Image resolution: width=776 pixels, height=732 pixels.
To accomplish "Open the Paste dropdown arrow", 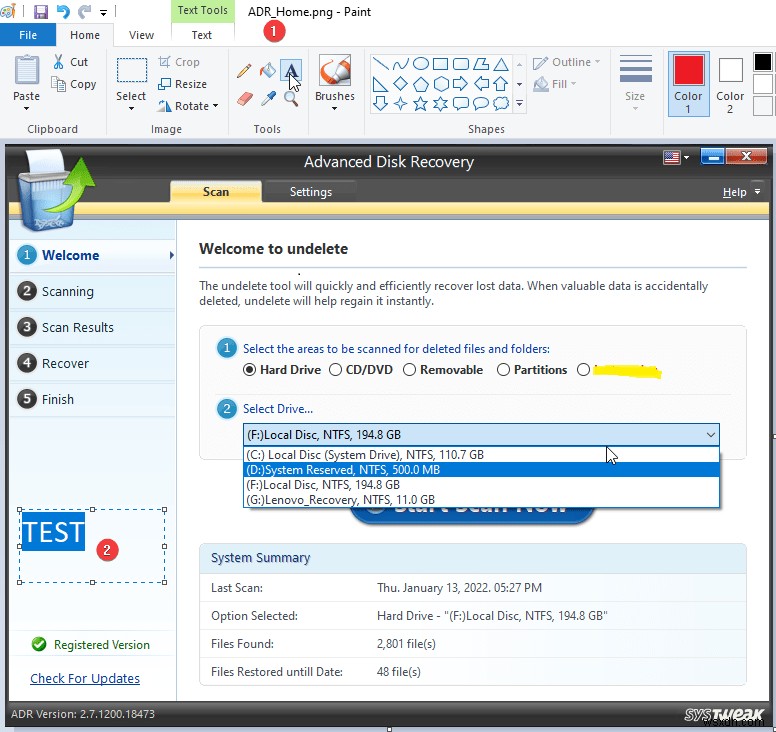I will (26, 108).
